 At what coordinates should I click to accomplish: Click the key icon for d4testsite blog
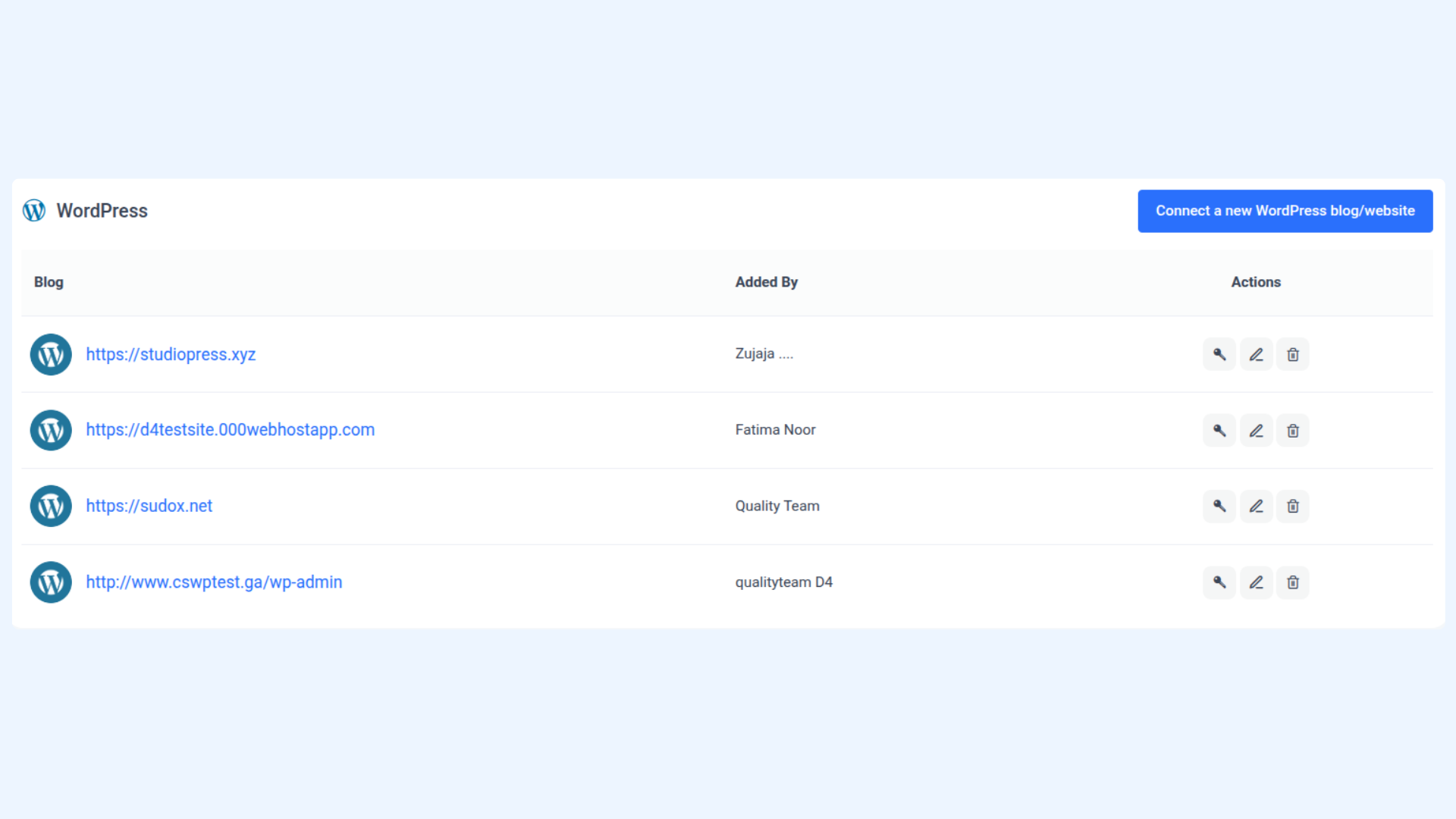(x=1219, y=430)
